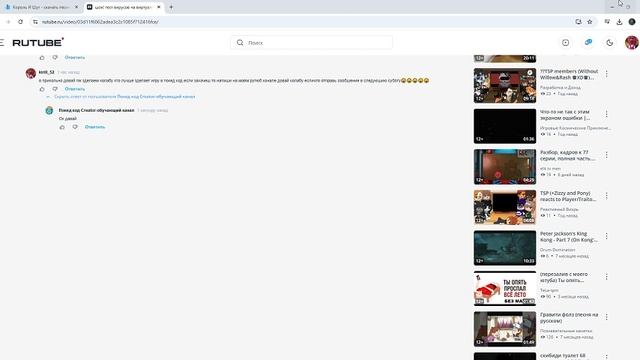Dislike the comment by kirill_52

(55, 89)
